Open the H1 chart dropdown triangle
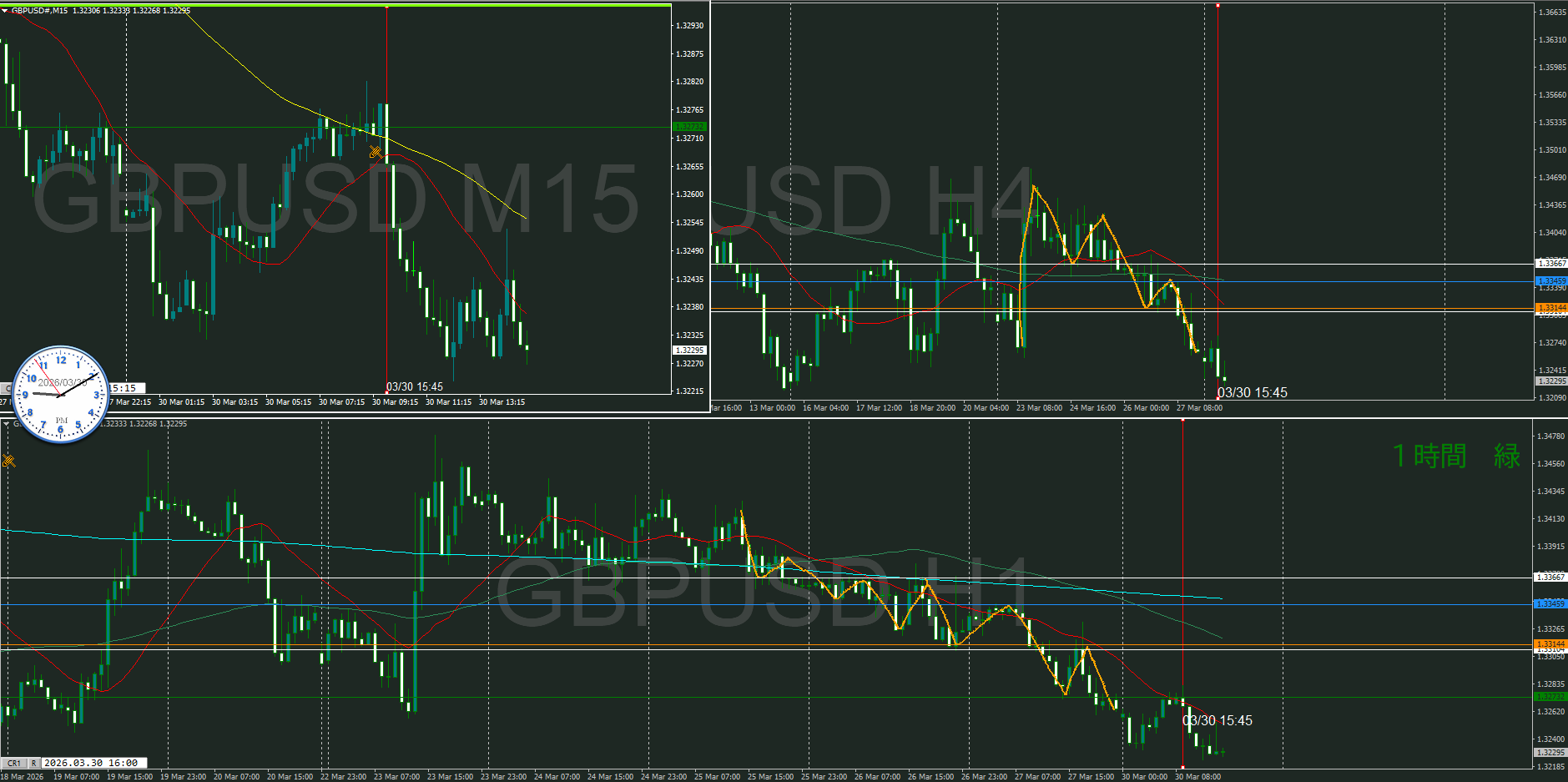Screen dimensions: 1568x782 pyautogui.click(x=7, y=424)
